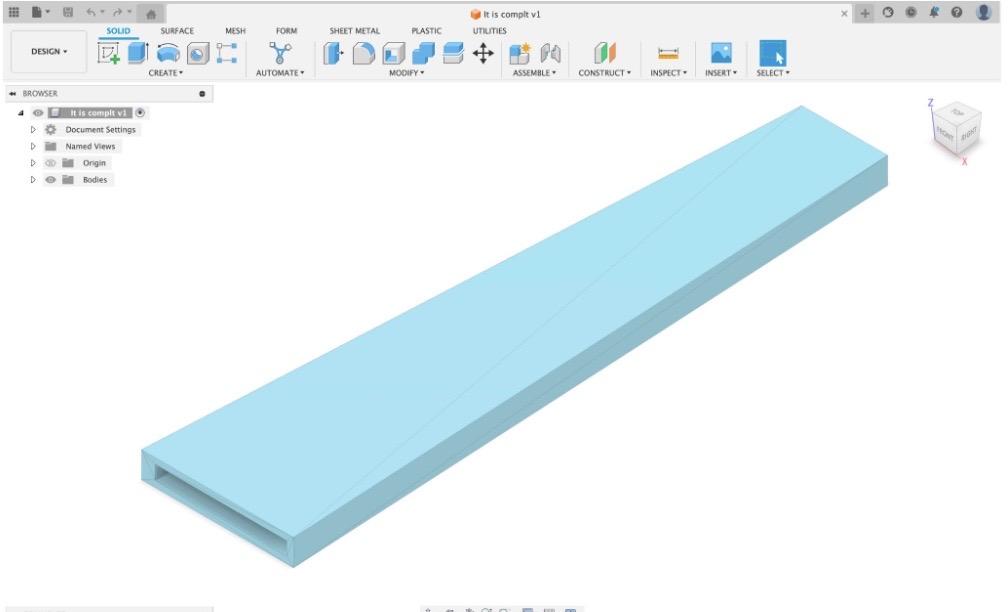Toggle visibility of It is complt v1 component
Viewport: 1008px width, 612px height.
(38, 112)
